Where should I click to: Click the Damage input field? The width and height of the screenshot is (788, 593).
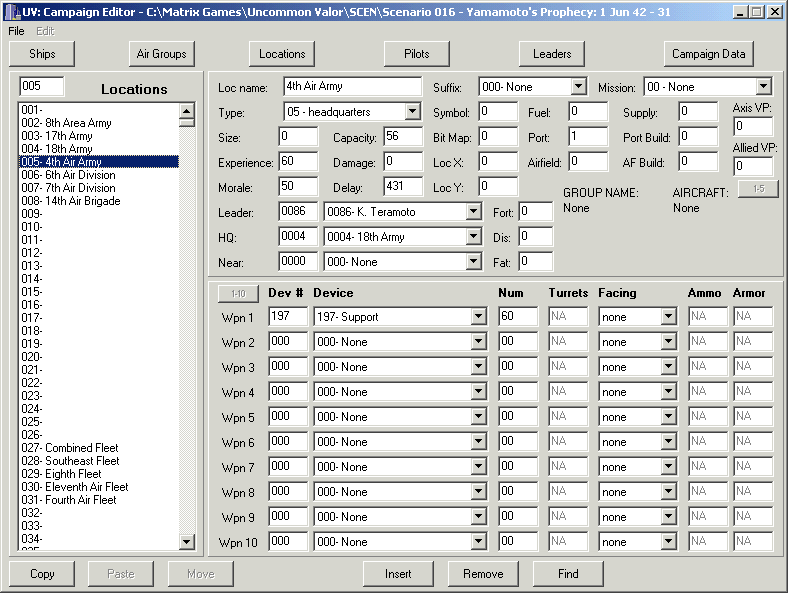(x=403, y=161)
